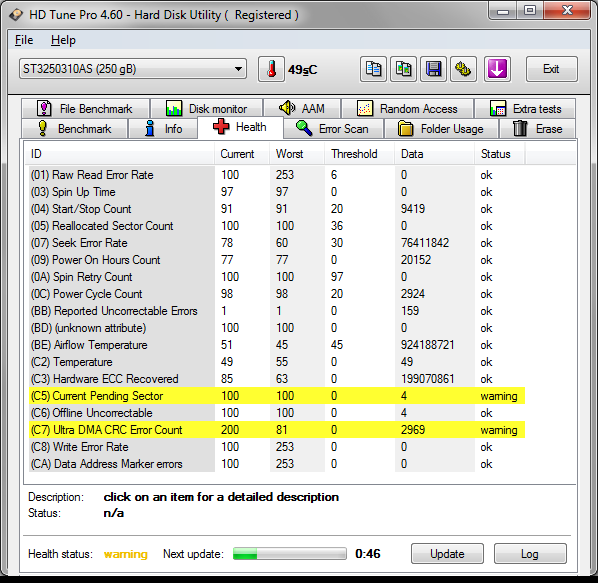Viewport: 598px width, 583px height.
Task: Select (C3) Hardware ECC Recovered row
Action: pos(276,379)
